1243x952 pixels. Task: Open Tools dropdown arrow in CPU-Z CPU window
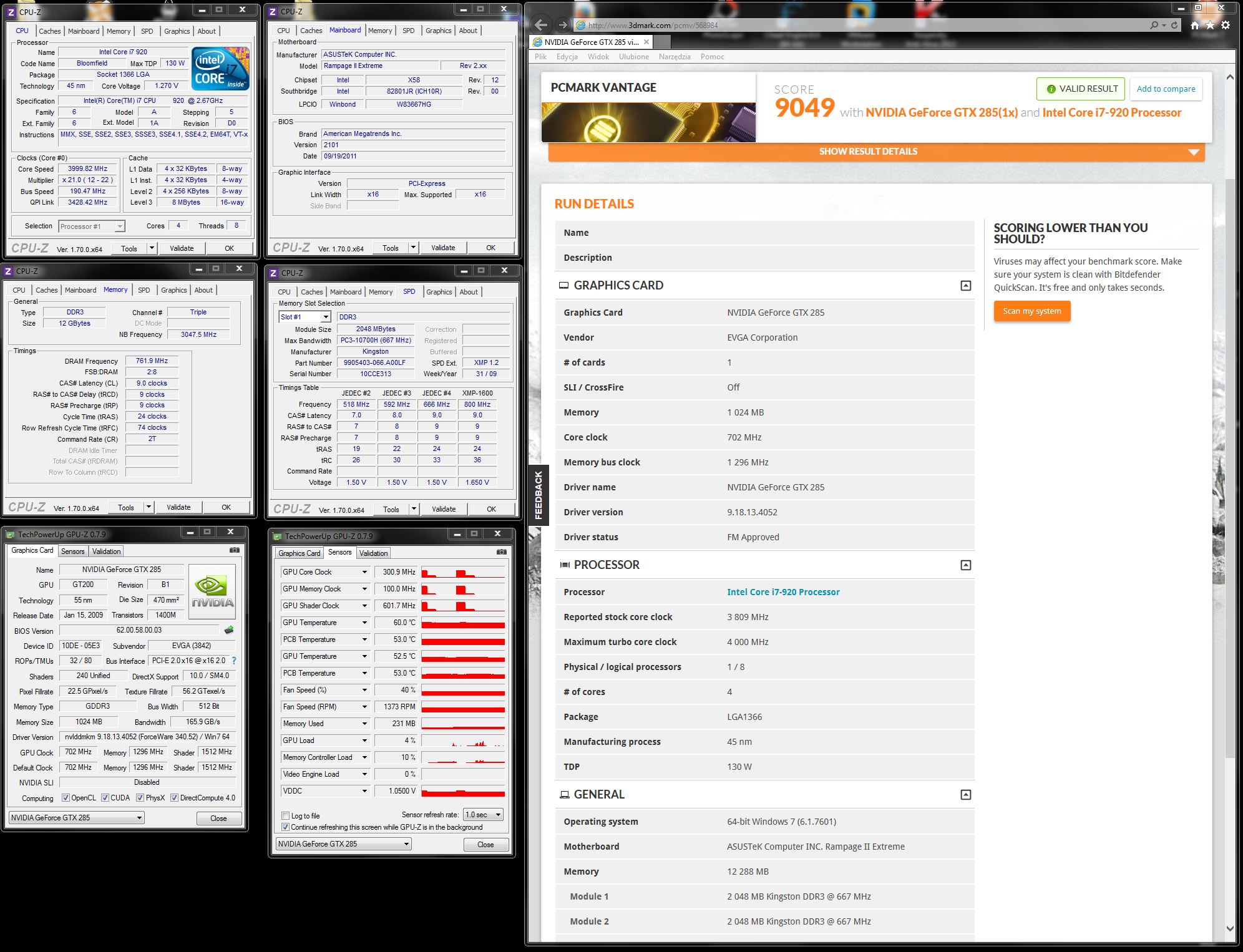pyautogui.click(x=151, y=248)
